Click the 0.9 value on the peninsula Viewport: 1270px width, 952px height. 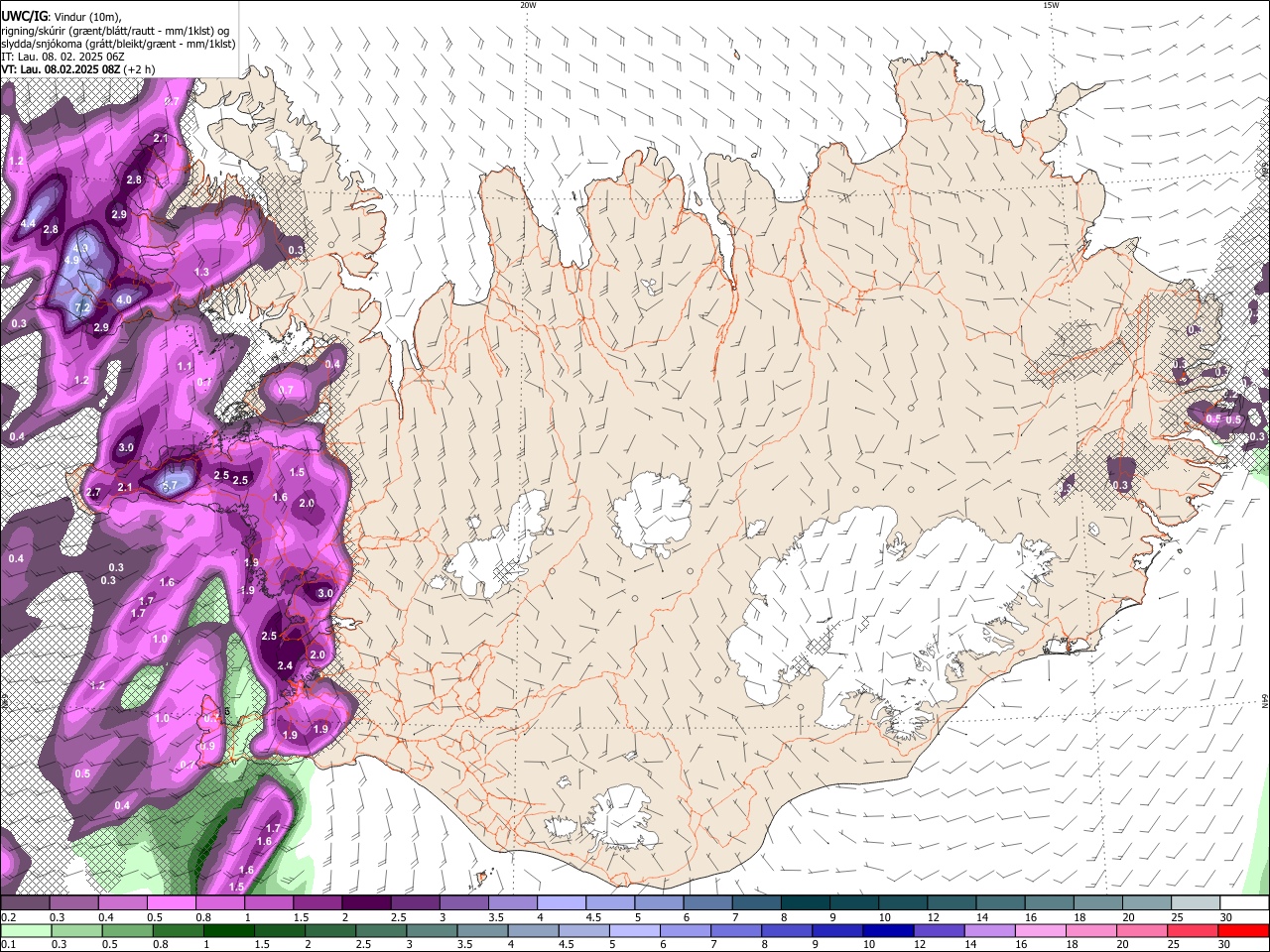pos(207,746)
